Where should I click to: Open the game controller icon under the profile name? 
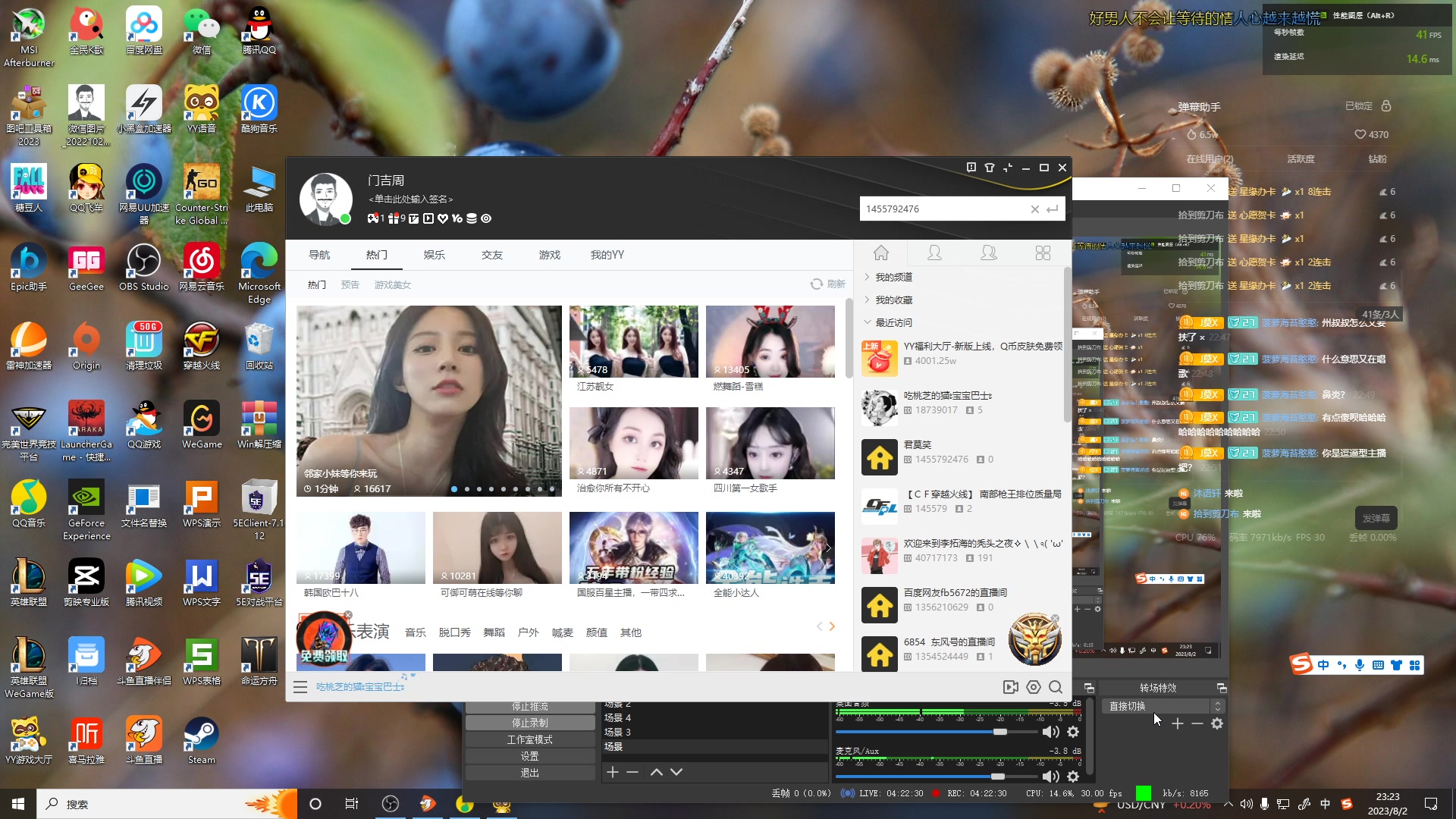coord(372,218)
